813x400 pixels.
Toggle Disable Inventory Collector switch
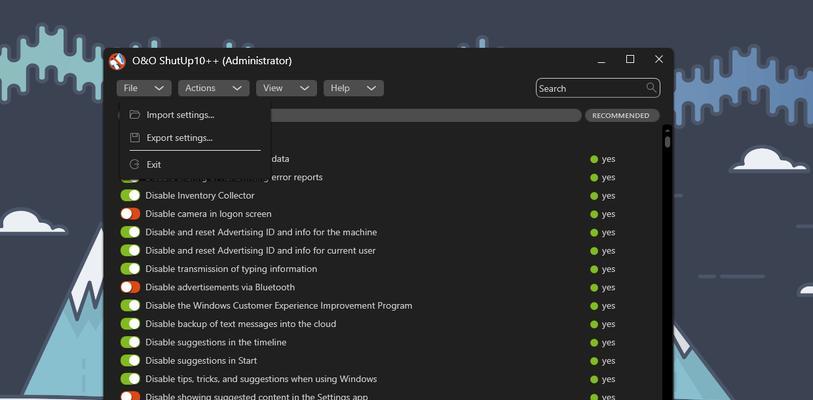click(130, 196)
